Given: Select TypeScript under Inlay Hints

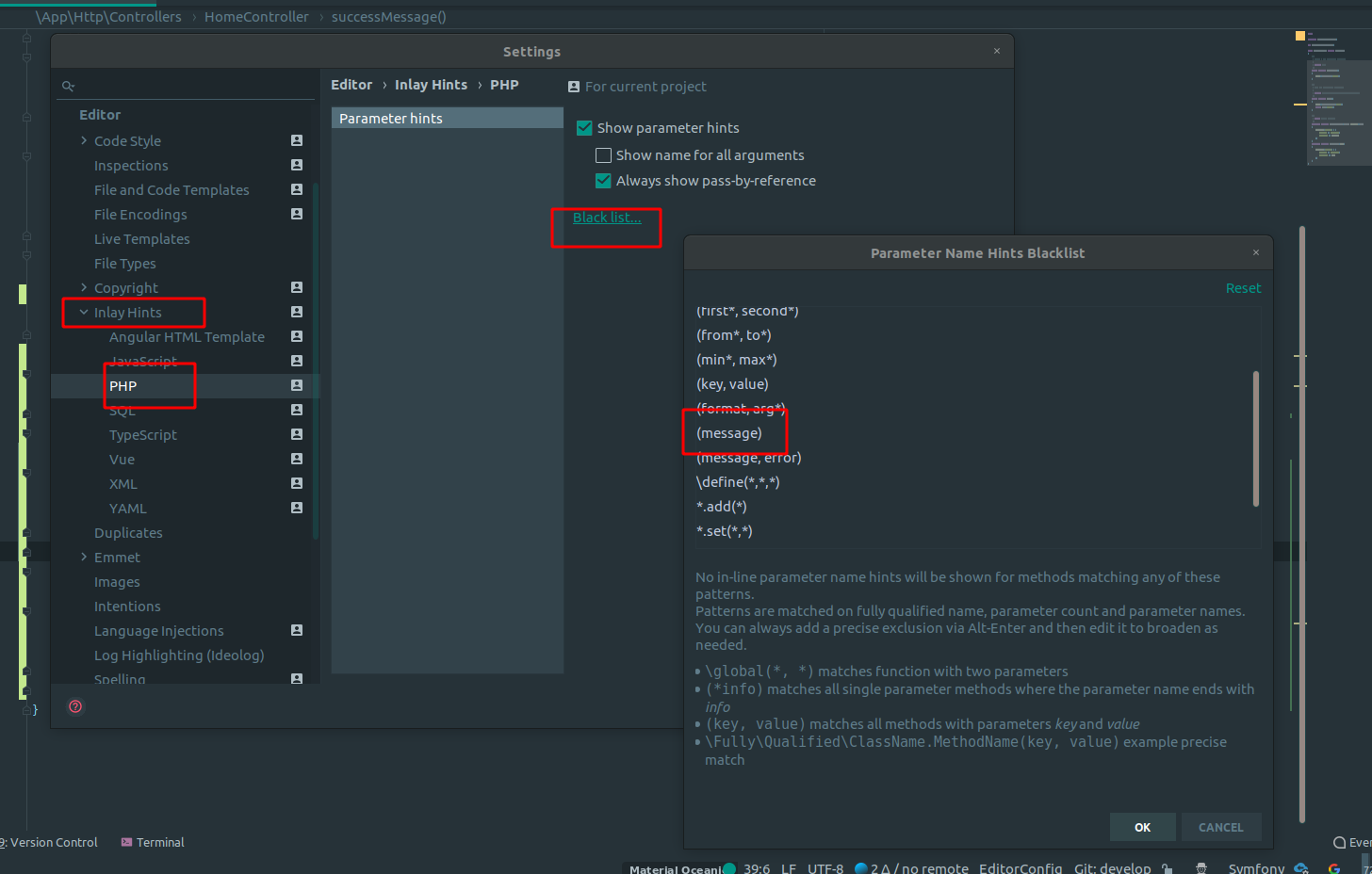Looking at the screenshot, I should (143, 435).
